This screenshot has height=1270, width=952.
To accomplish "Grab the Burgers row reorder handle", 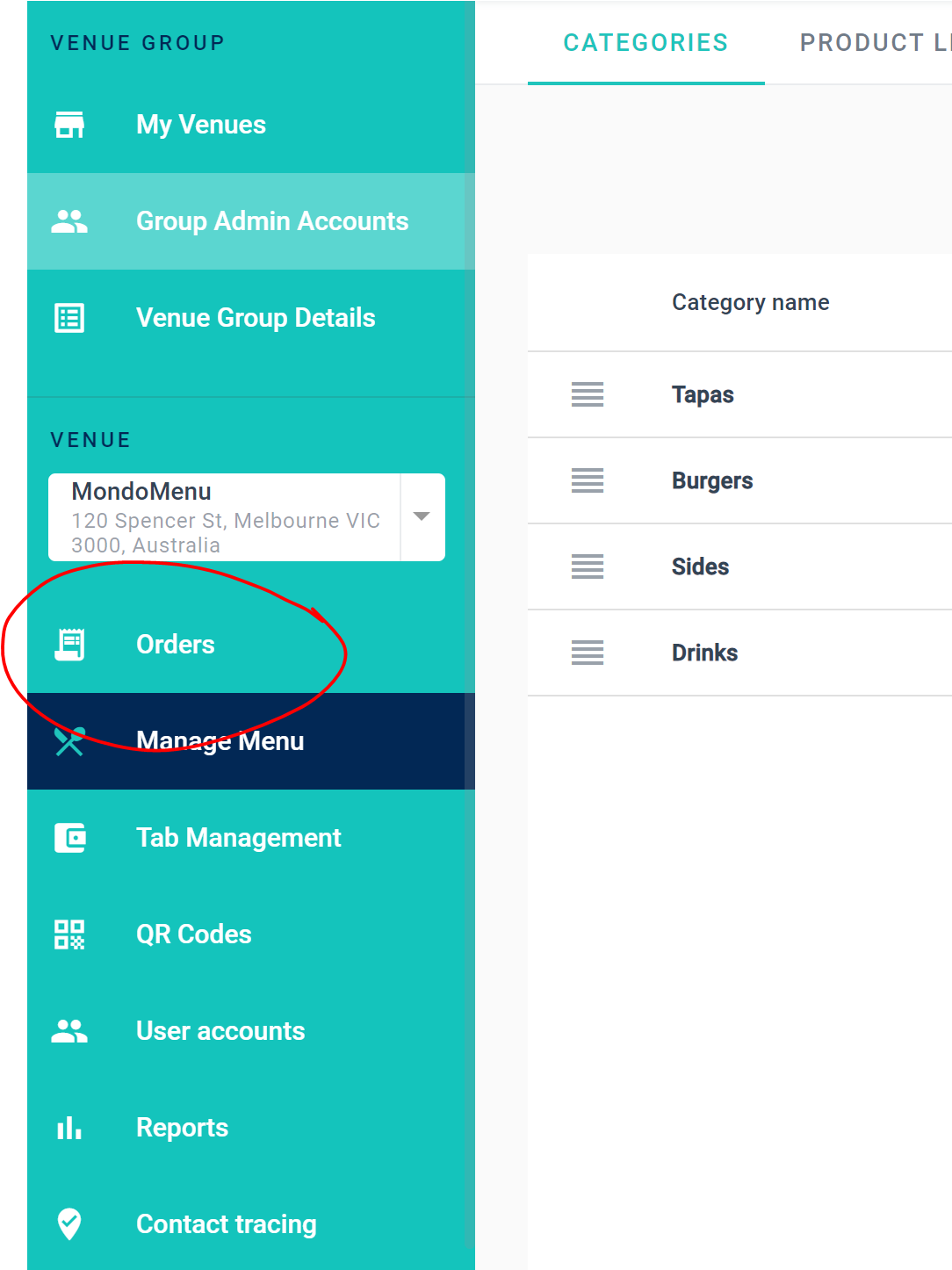I will coord(588,480).
